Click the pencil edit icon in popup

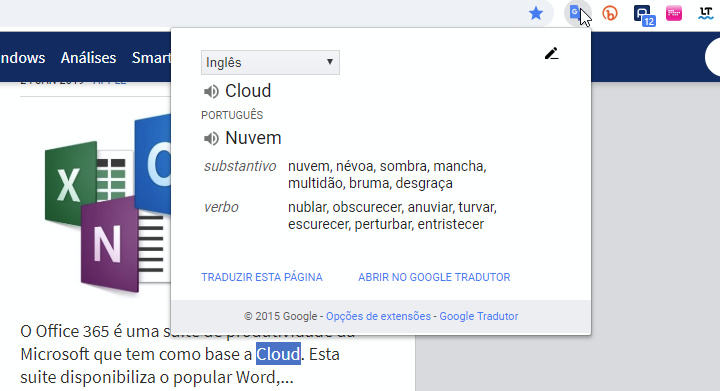pos(551,54)
